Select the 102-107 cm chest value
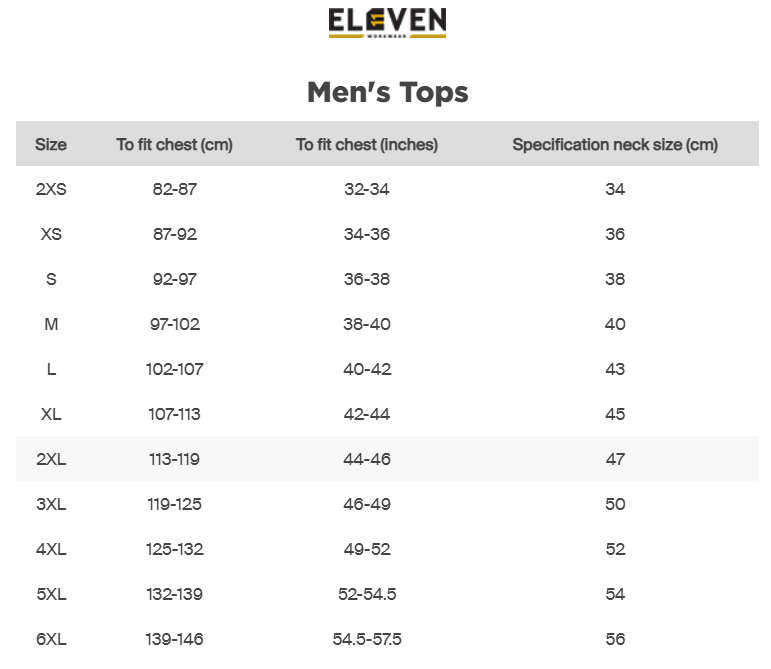 (x=174, y=369)
